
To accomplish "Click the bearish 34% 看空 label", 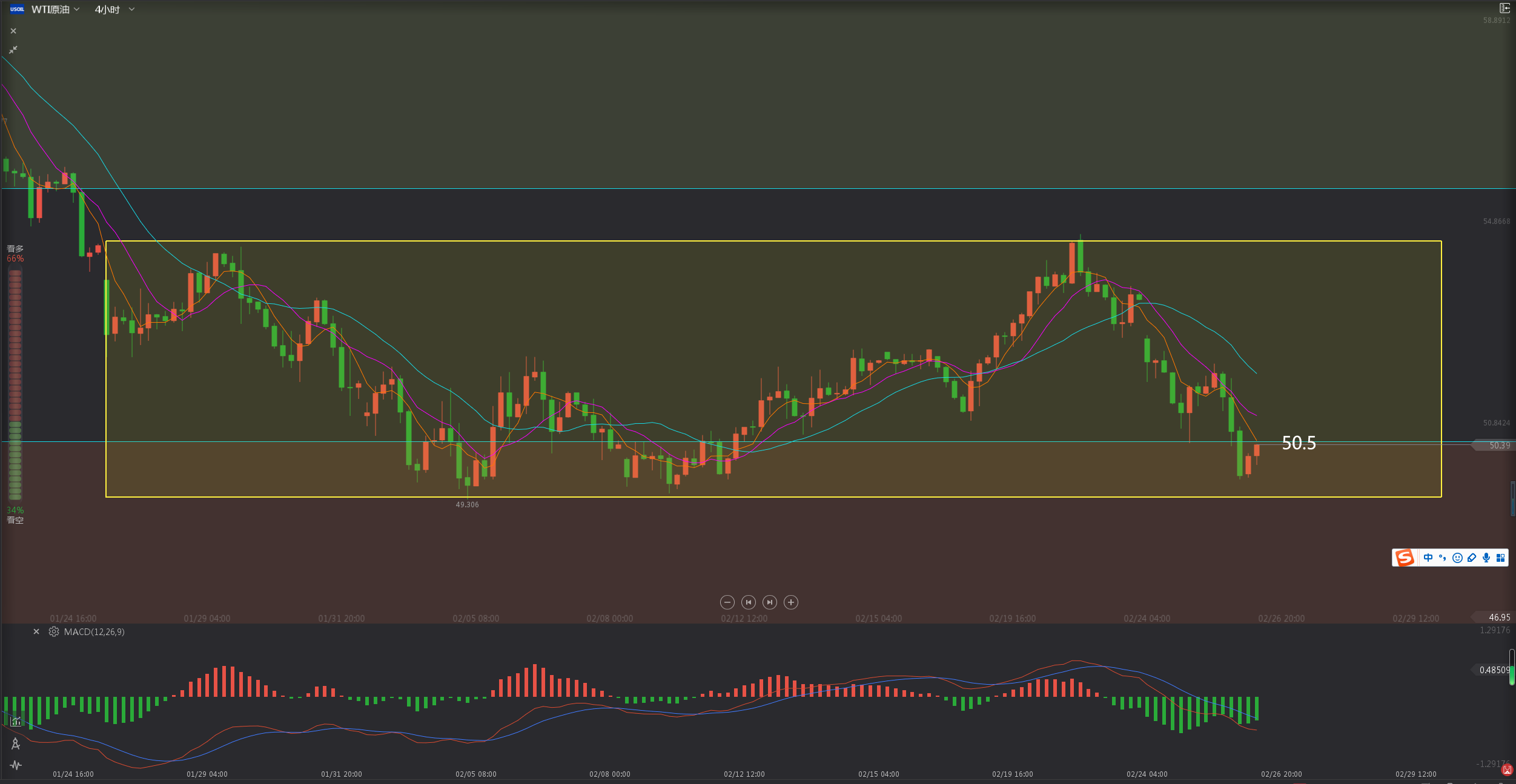I will coord(15,515).
